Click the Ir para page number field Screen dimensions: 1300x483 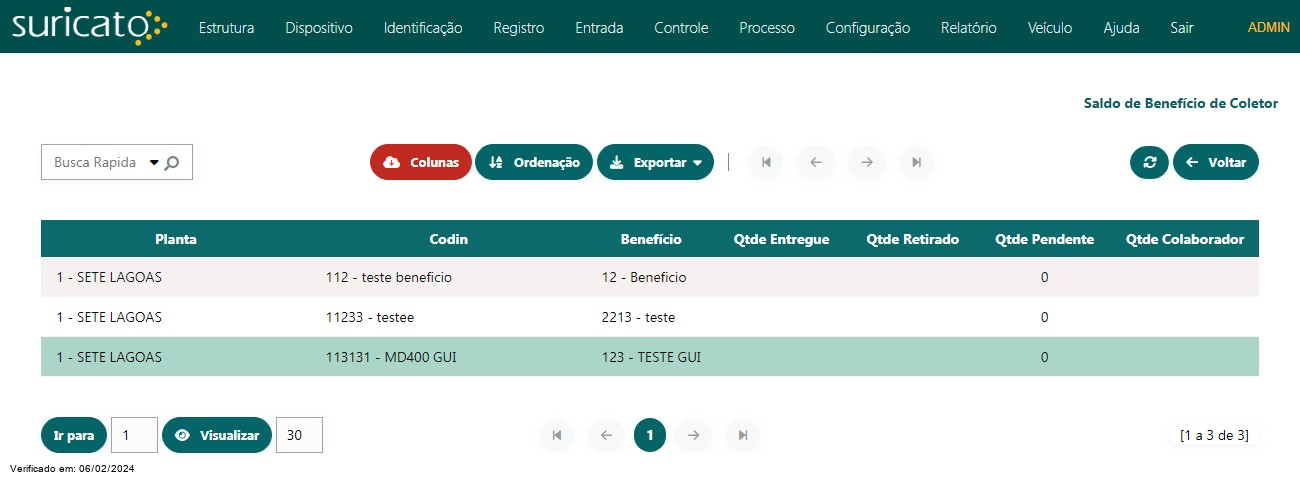pyautogui.click(x=134, y=435)
